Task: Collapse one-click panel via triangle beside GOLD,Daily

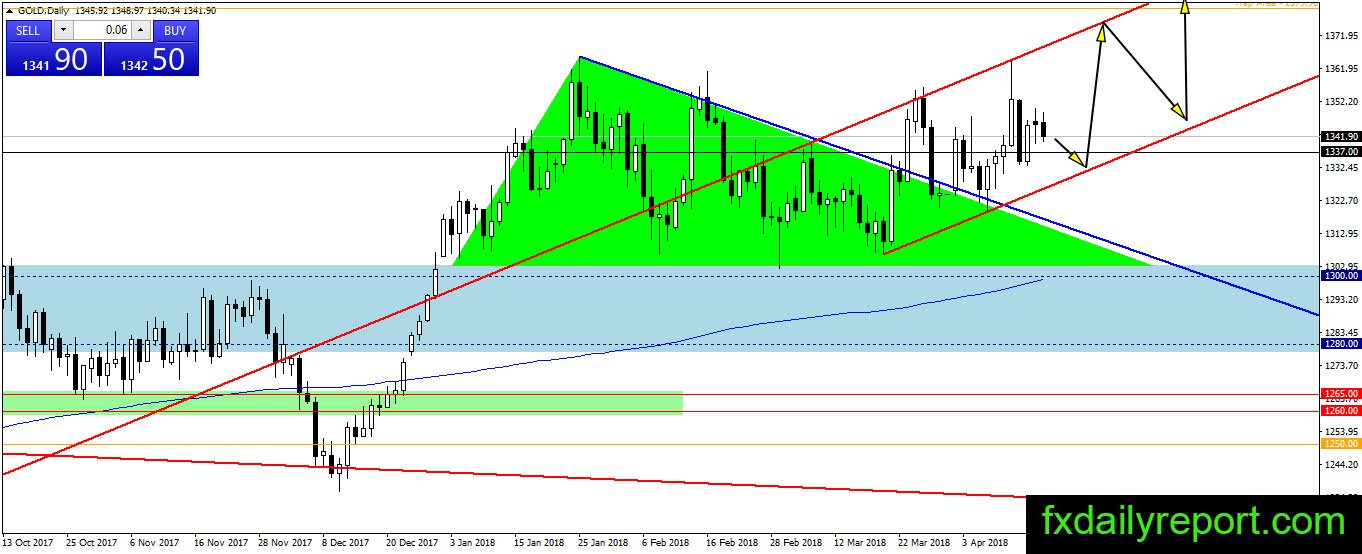Action: pyautogui.click(x=10, y=9)
